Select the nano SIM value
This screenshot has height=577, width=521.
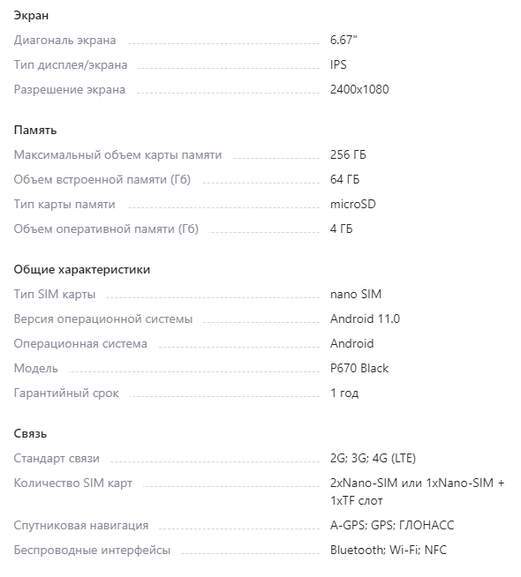pyautogui.click(x=356, y=294)
